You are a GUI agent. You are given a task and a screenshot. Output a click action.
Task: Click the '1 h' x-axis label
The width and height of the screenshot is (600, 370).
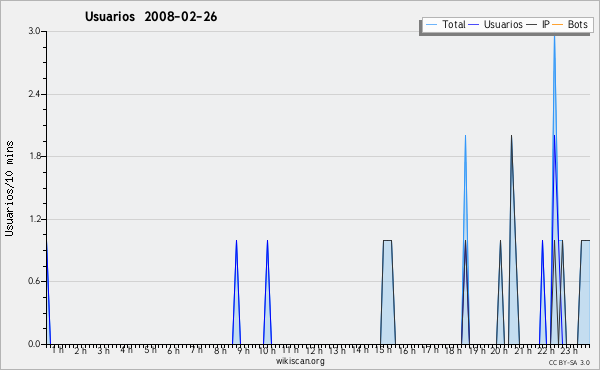point(58,350)
